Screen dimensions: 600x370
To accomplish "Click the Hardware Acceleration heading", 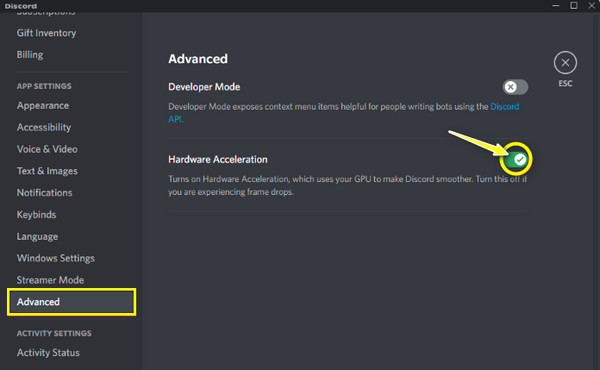I will pyautogui.click(x=218, y=160).
